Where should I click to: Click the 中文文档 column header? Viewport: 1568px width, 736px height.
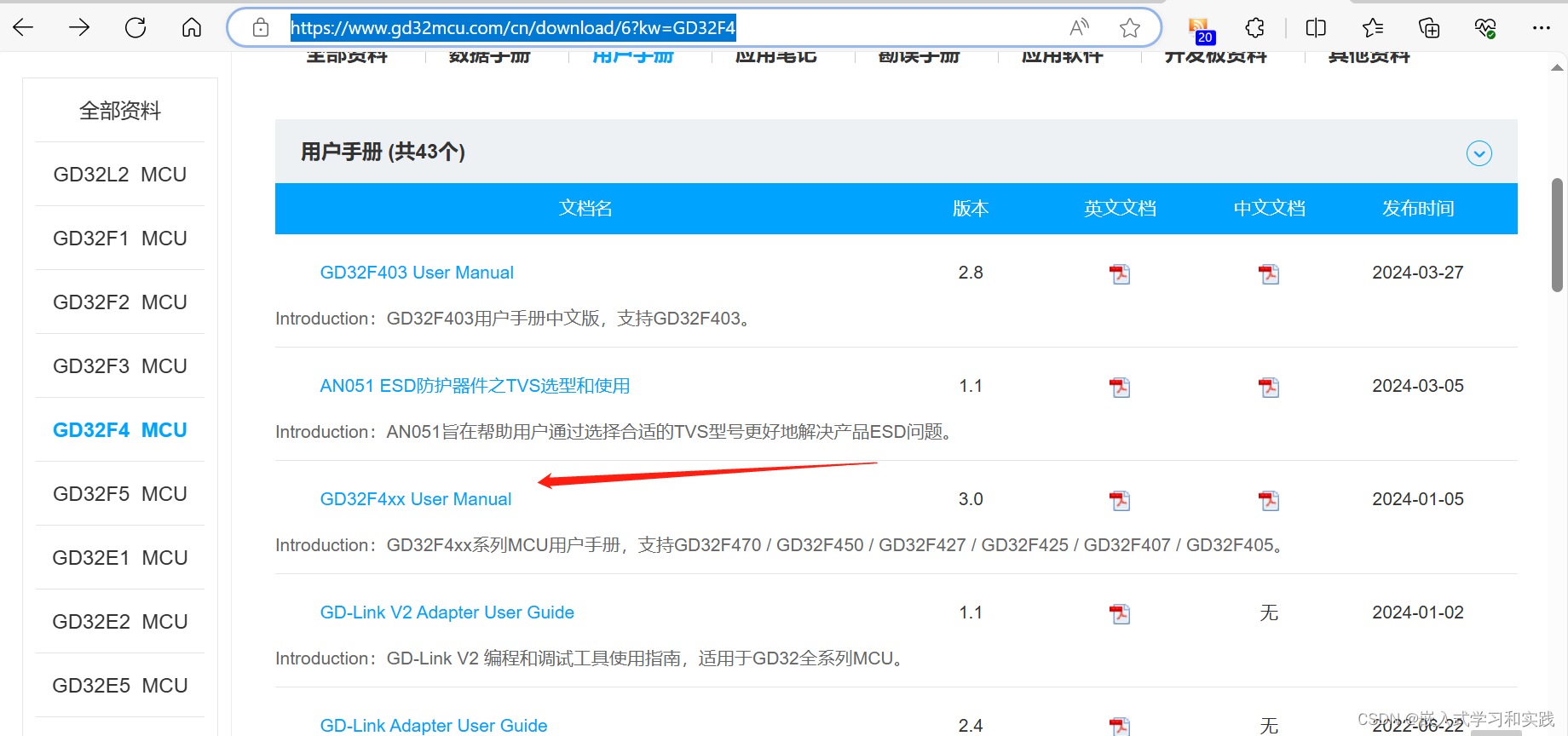point(1269,209)
